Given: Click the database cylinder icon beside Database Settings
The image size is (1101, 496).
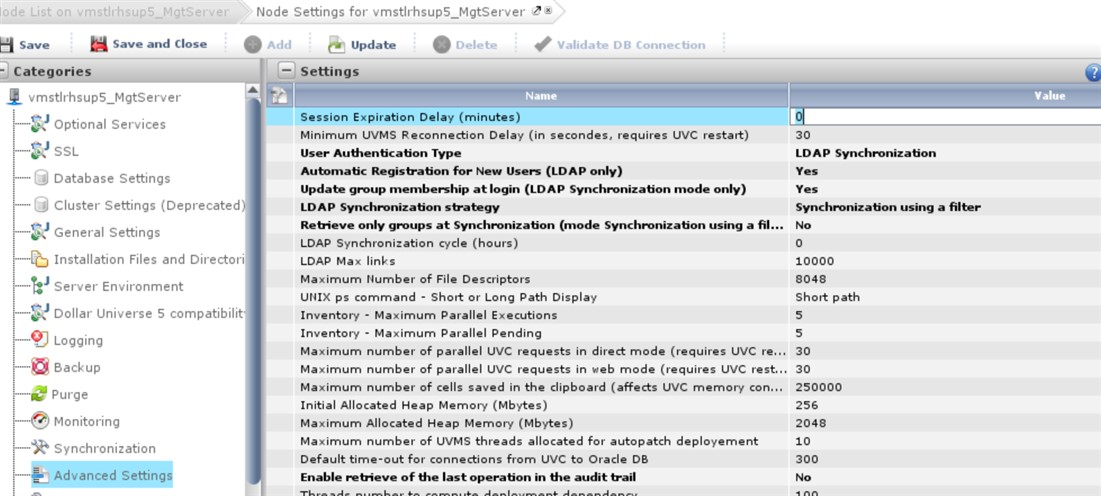Looking at the screenshot, I should pyautogui.click(x=41, y=178).
